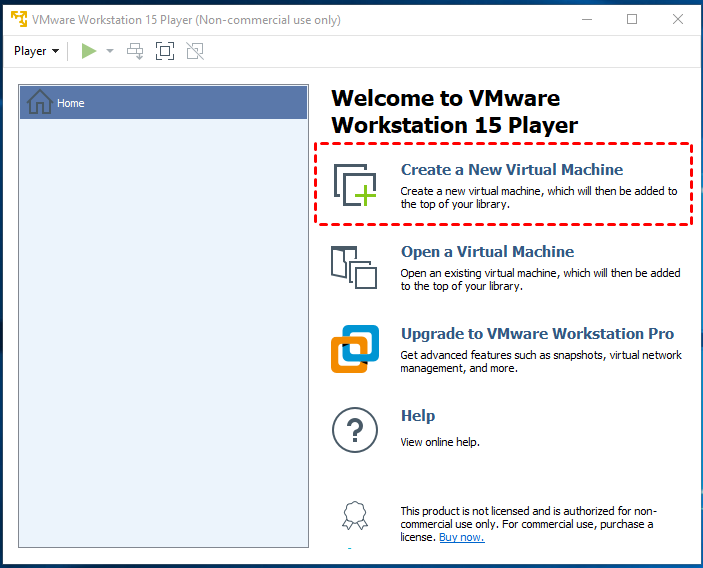This screenshot has height=568, width=703.
Task: Click the green Power On play icon
Action: coord(89,51)
